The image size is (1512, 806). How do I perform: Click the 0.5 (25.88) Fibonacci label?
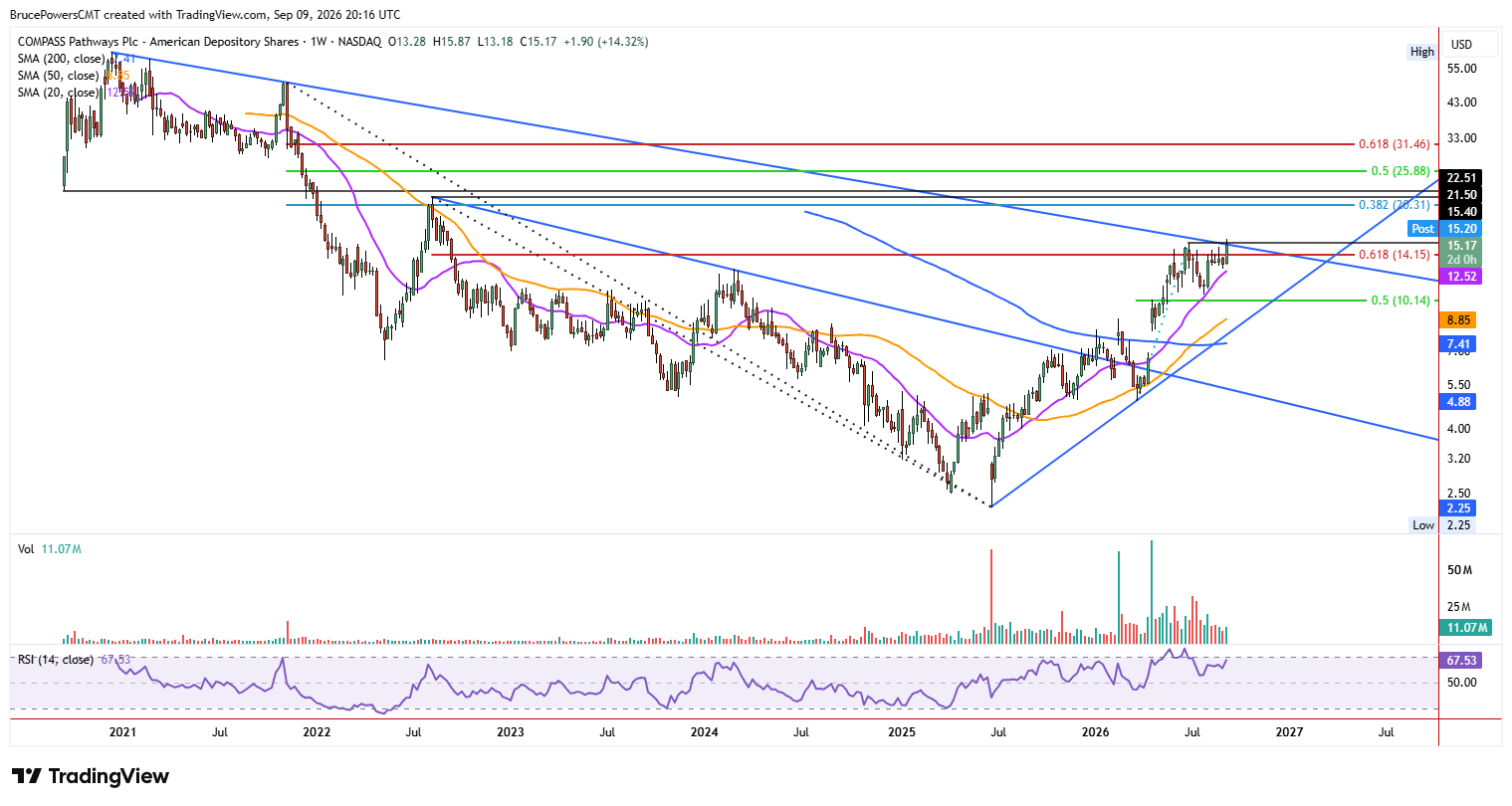pyautogui.click(x=1400, y=171)
